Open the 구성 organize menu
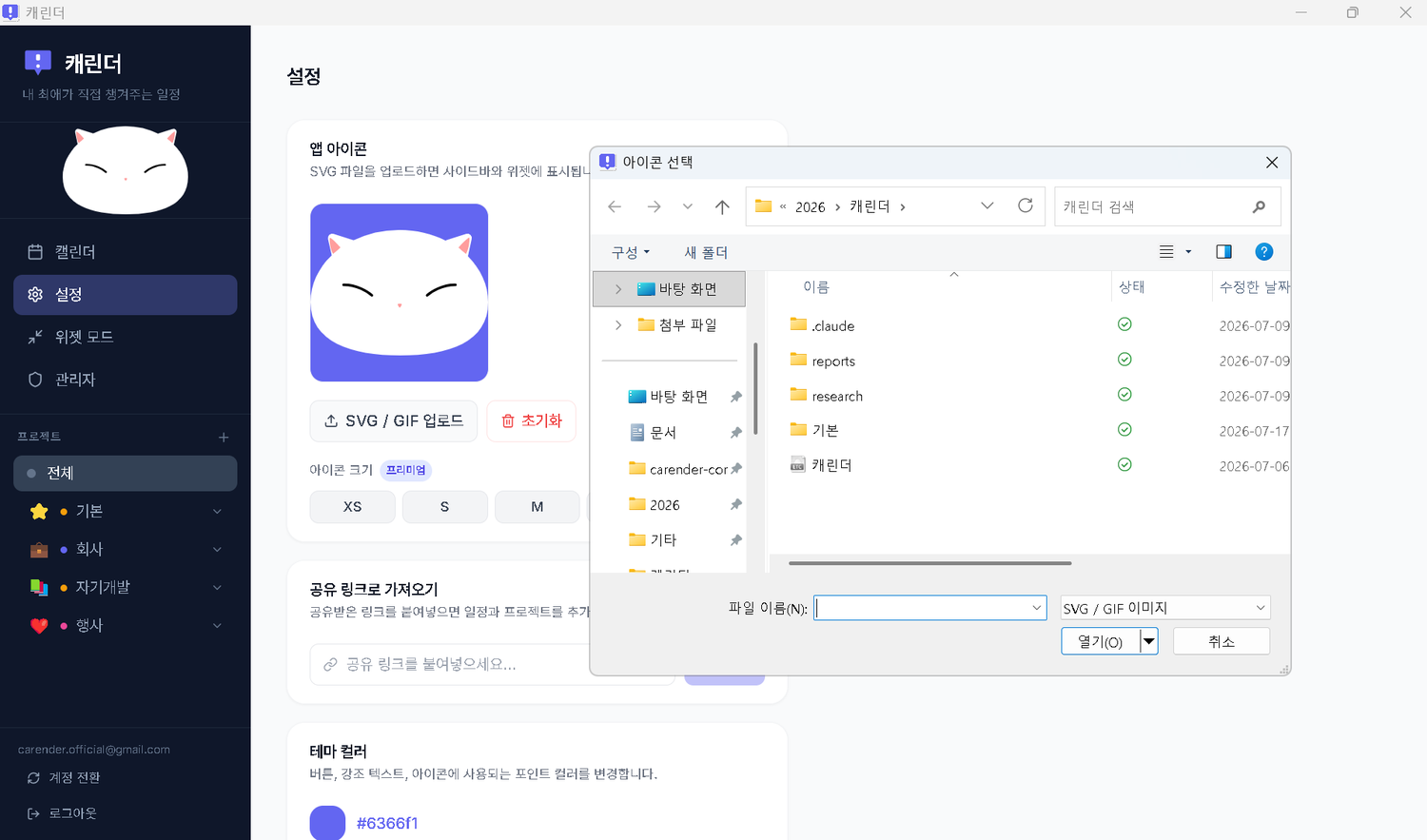This screenshot has width=1427, height=840. 630,253
